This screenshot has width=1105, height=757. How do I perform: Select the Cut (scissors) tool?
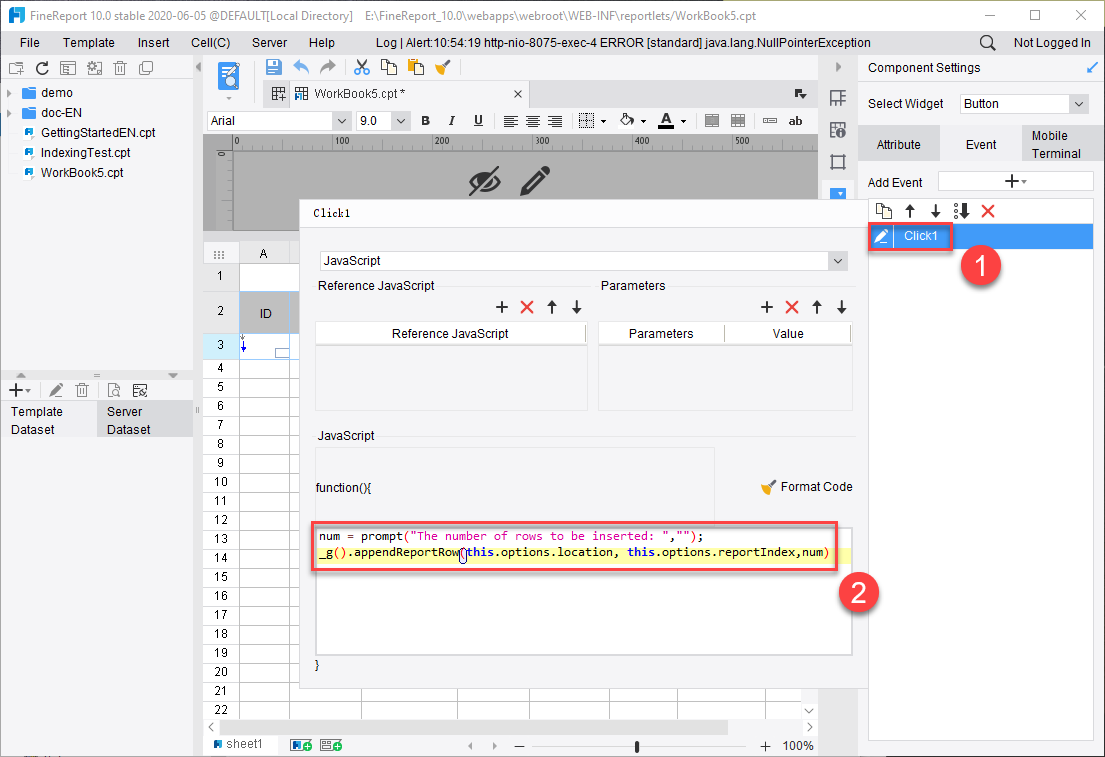pos(361,67)
